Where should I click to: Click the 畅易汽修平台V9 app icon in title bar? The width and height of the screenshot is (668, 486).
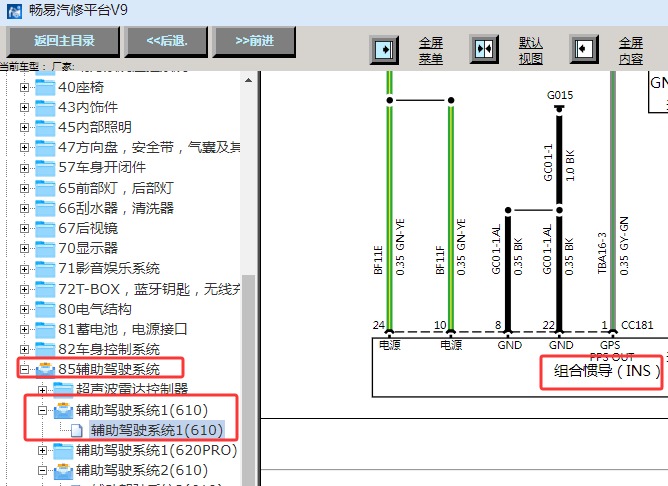click(14, 11)
